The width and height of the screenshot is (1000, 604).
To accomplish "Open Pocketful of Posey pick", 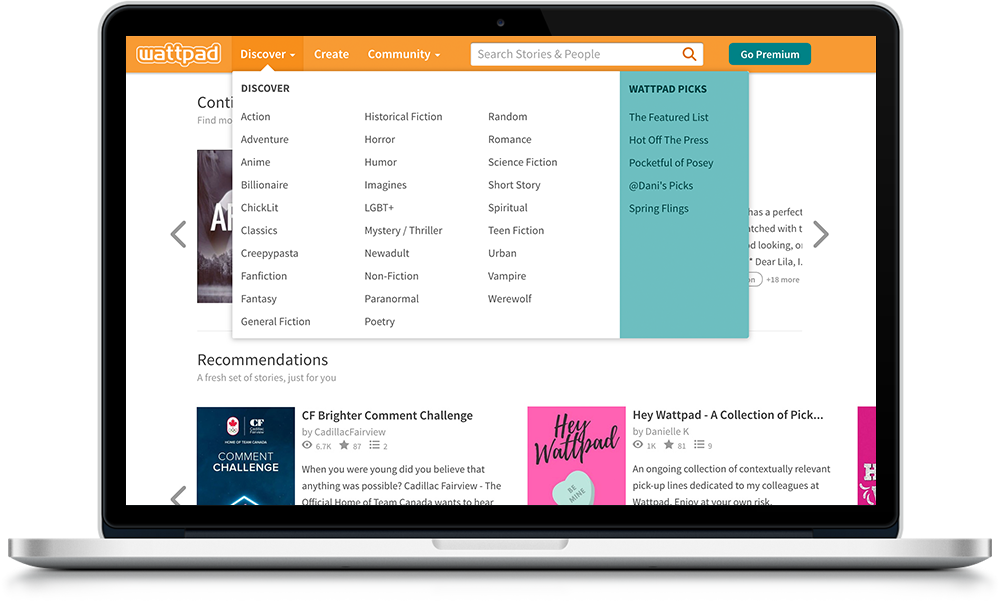I will click(671, 163).
